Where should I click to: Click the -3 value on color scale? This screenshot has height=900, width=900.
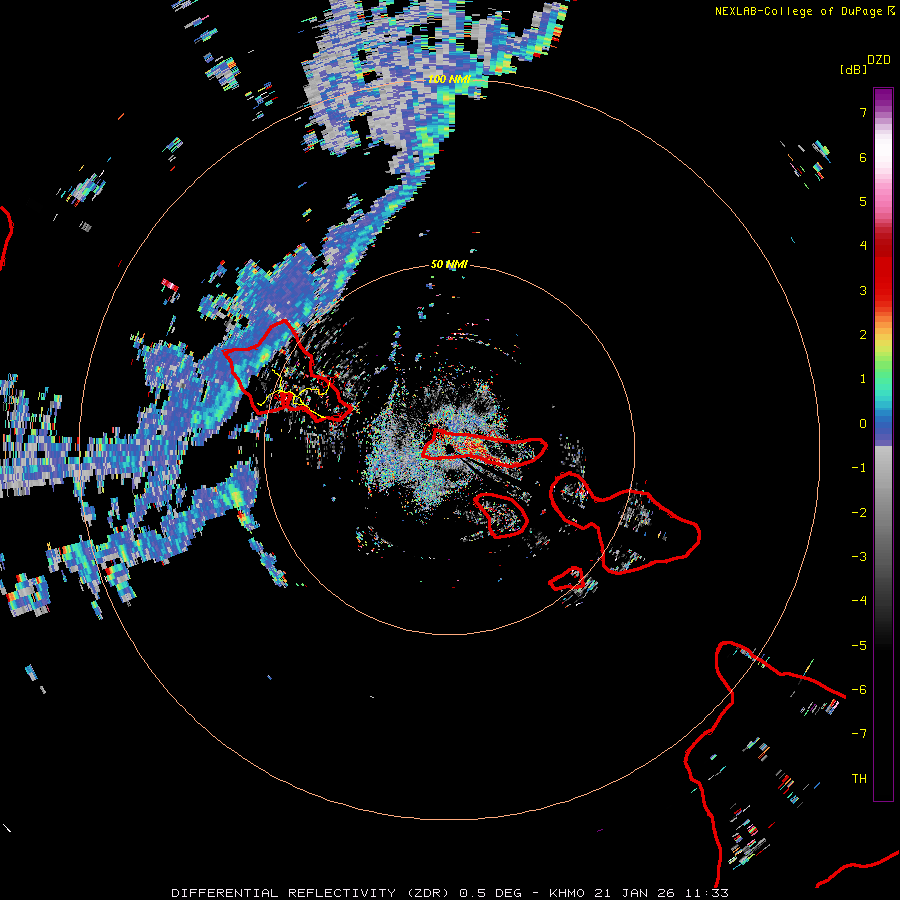859,557
